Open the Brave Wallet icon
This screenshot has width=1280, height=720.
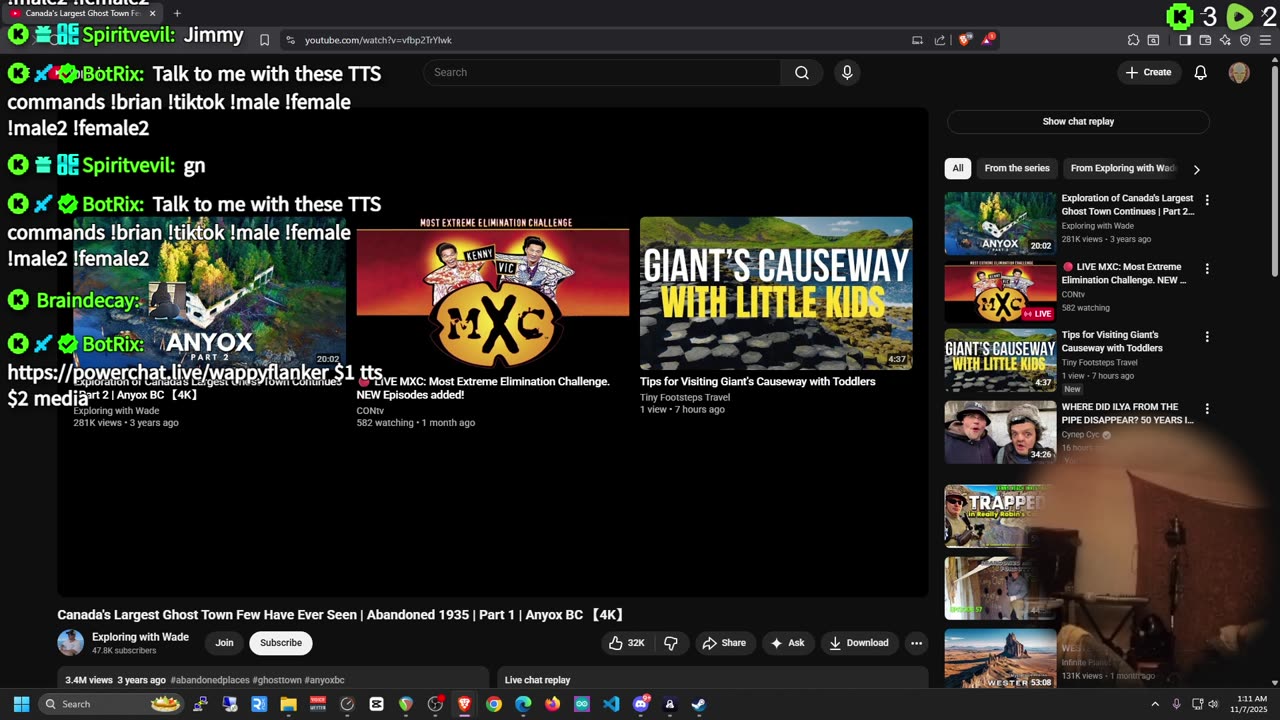tap(1205, 40)
